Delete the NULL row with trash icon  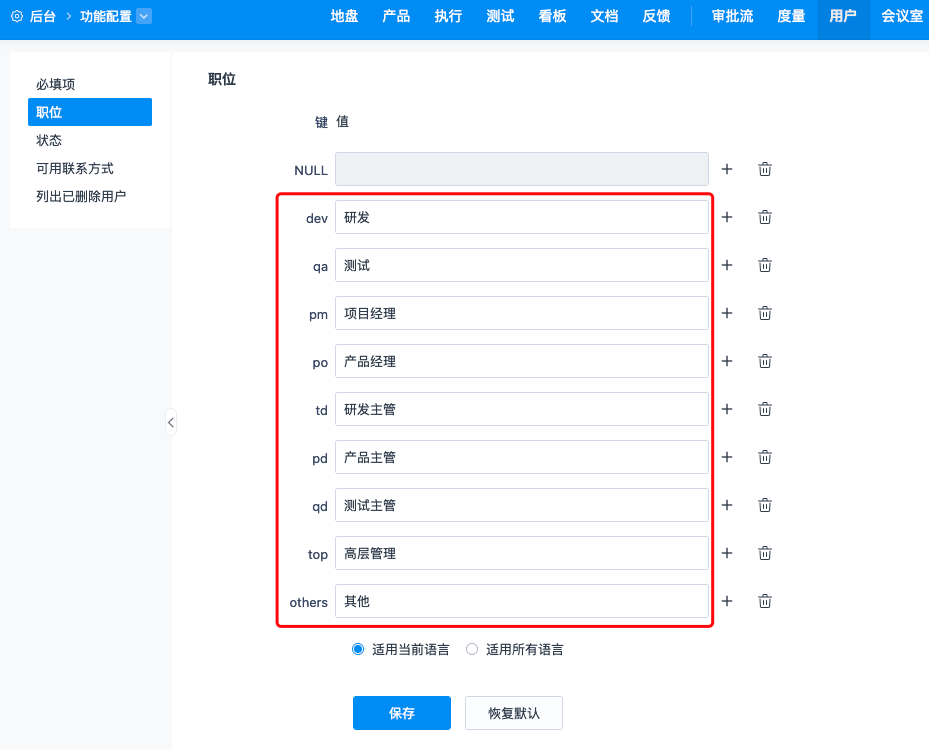(x=765, y=169)
